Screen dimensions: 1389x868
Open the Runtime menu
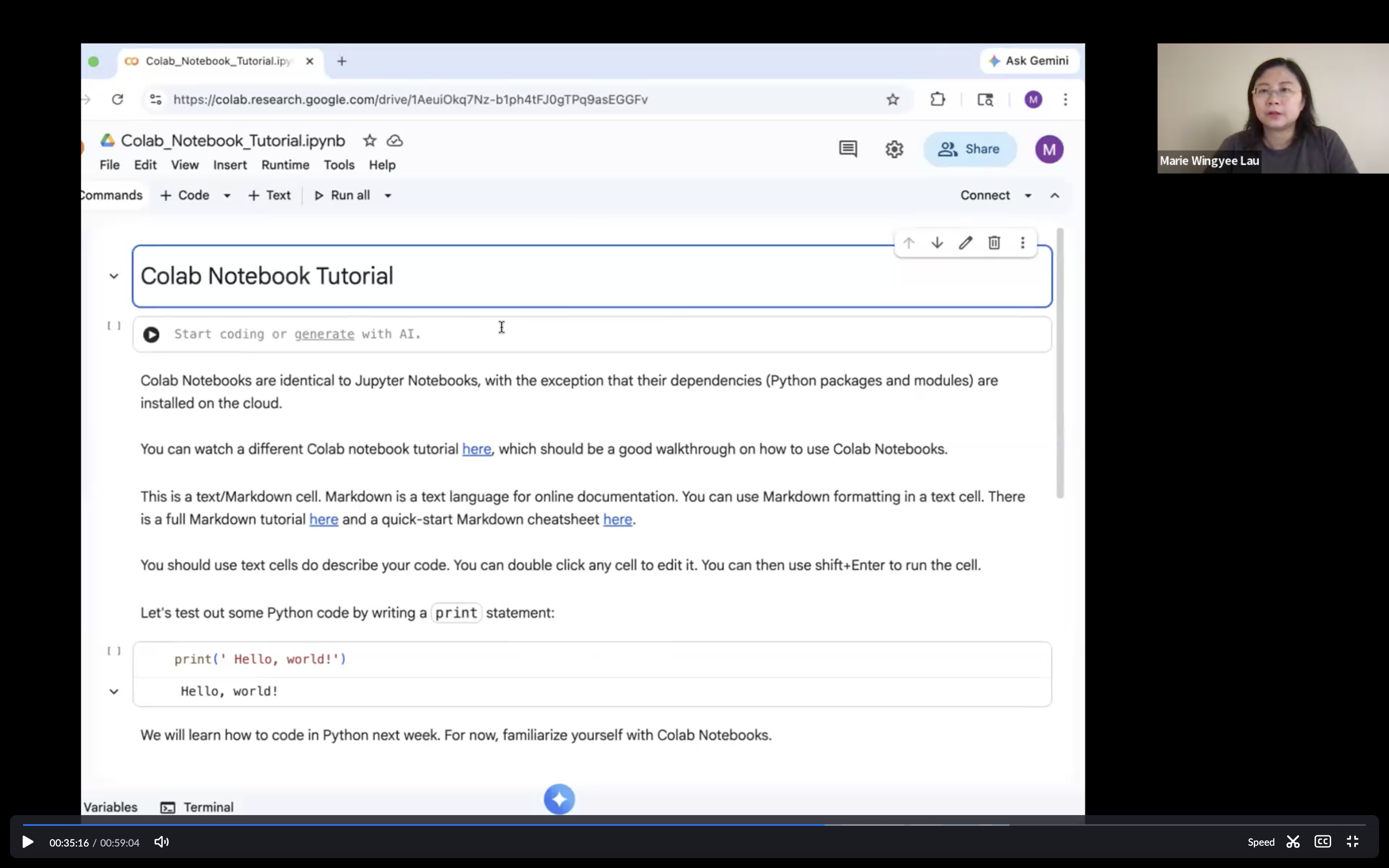pos(285,165)
